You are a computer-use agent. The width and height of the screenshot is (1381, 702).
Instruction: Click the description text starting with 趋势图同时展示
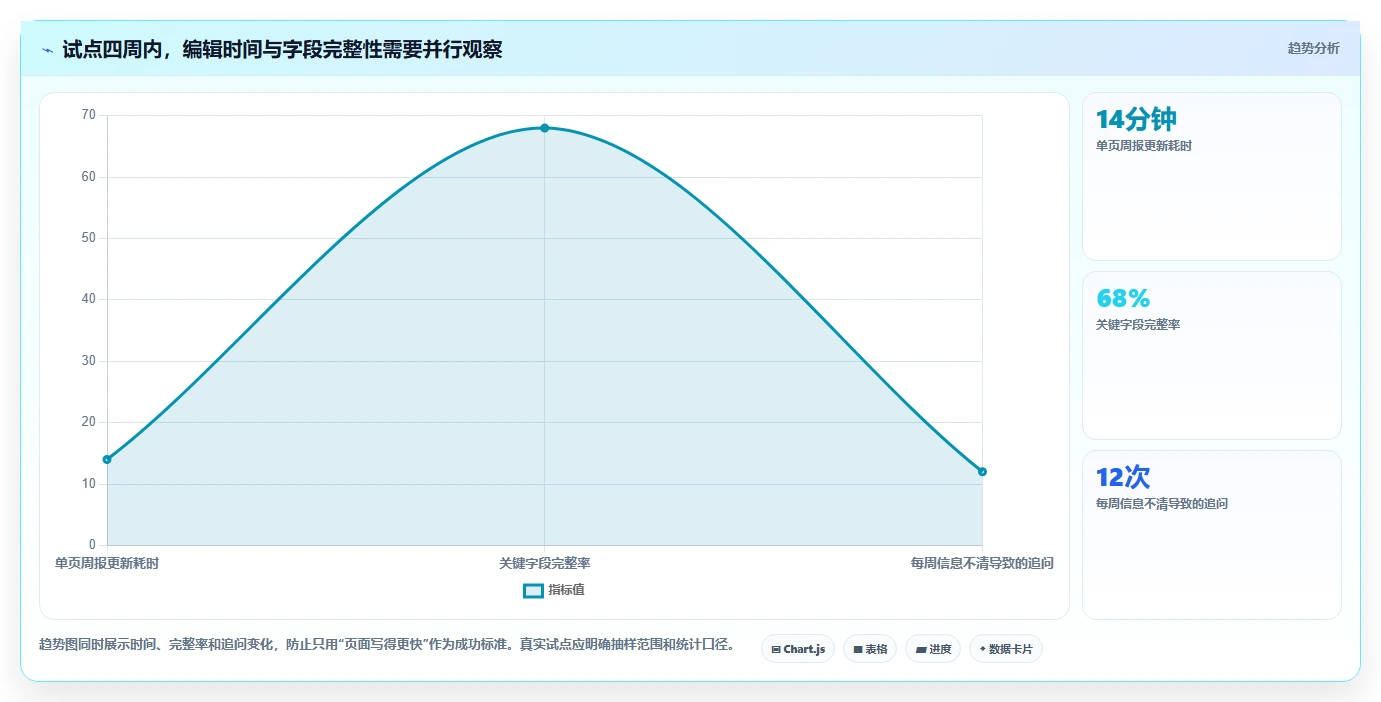[x=387, y=645]
